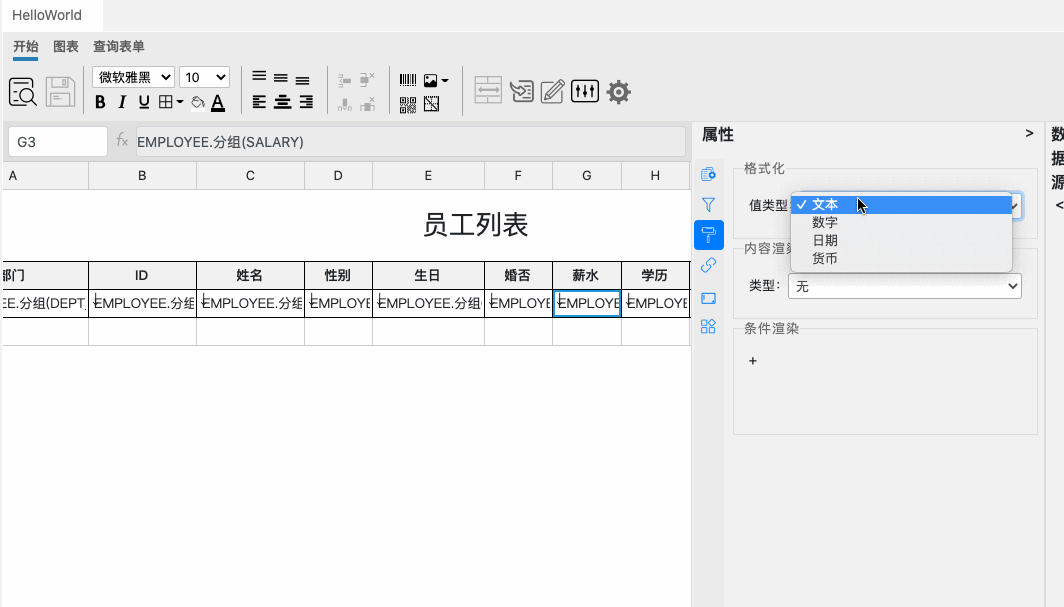
Task: Open the cell border dropdown
Action: 170,102
